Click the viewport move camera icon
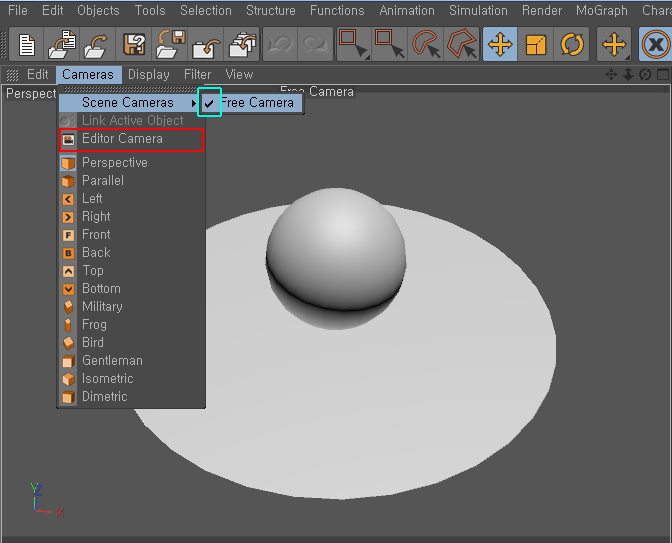The height and width of the screenshot is (543, 672). (x=611, y=75)
